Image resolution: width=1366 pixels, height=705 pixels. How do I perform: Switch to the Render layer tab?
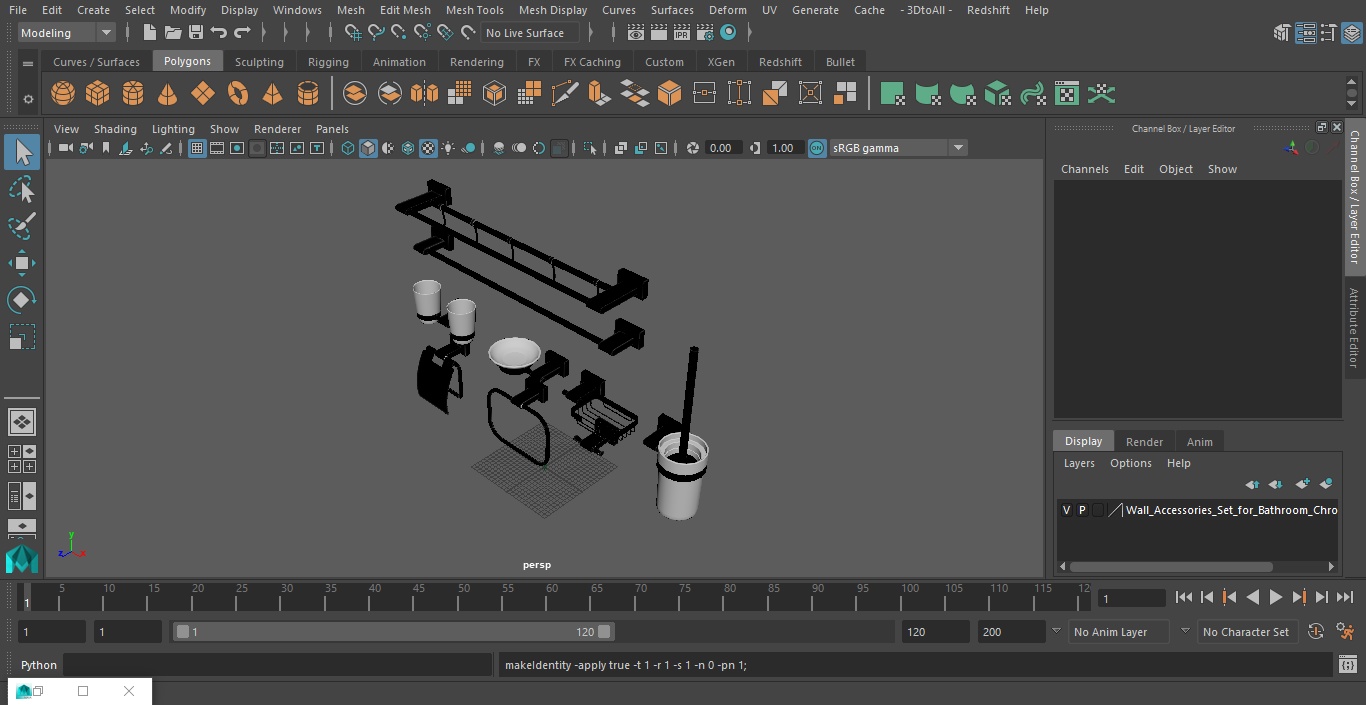pyautogui.click(x=1144, y=442)
